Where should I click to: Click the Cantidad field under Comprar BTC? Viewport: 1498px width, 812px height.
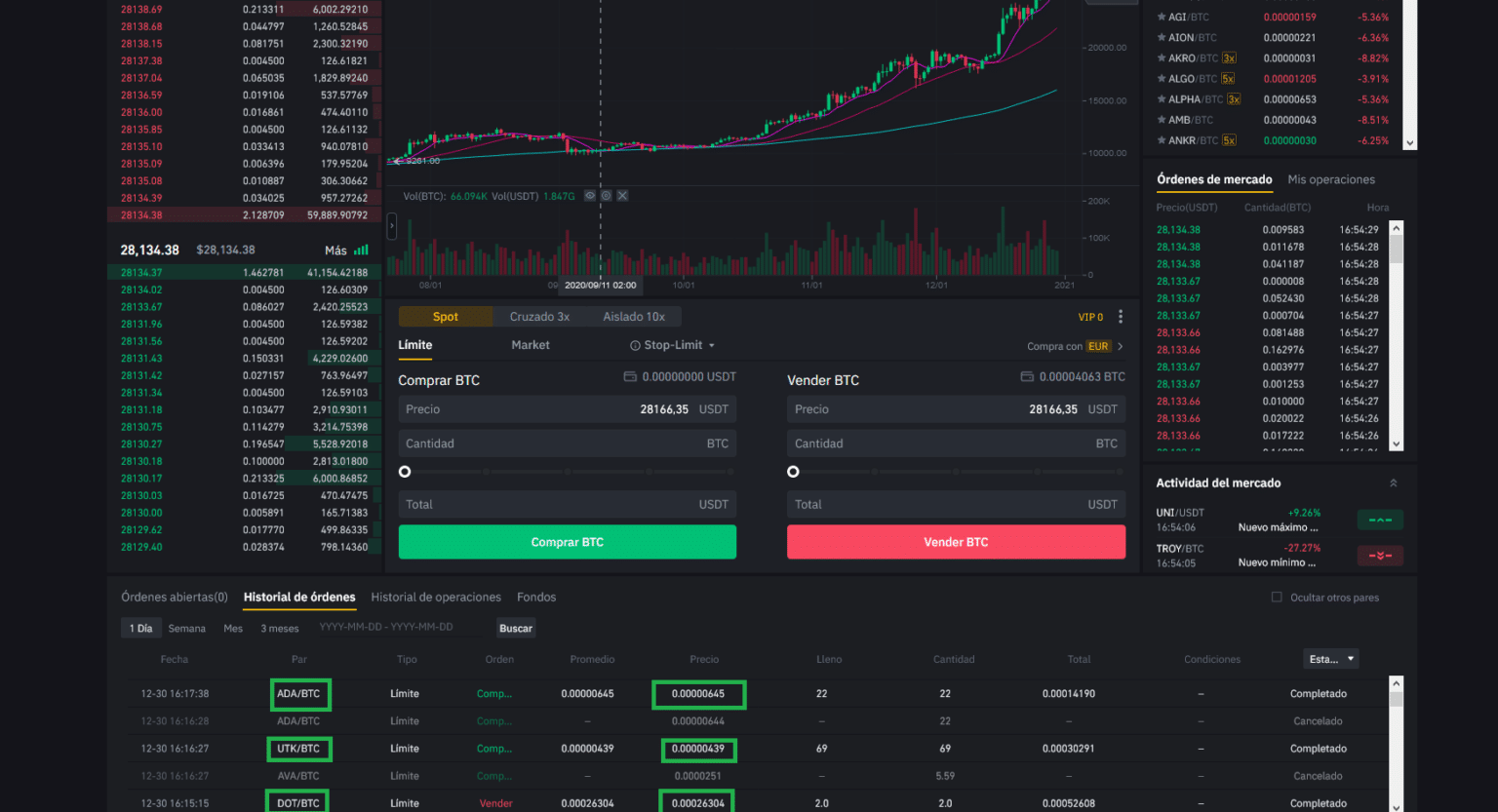pyautogui.click(x=568, y=444)
